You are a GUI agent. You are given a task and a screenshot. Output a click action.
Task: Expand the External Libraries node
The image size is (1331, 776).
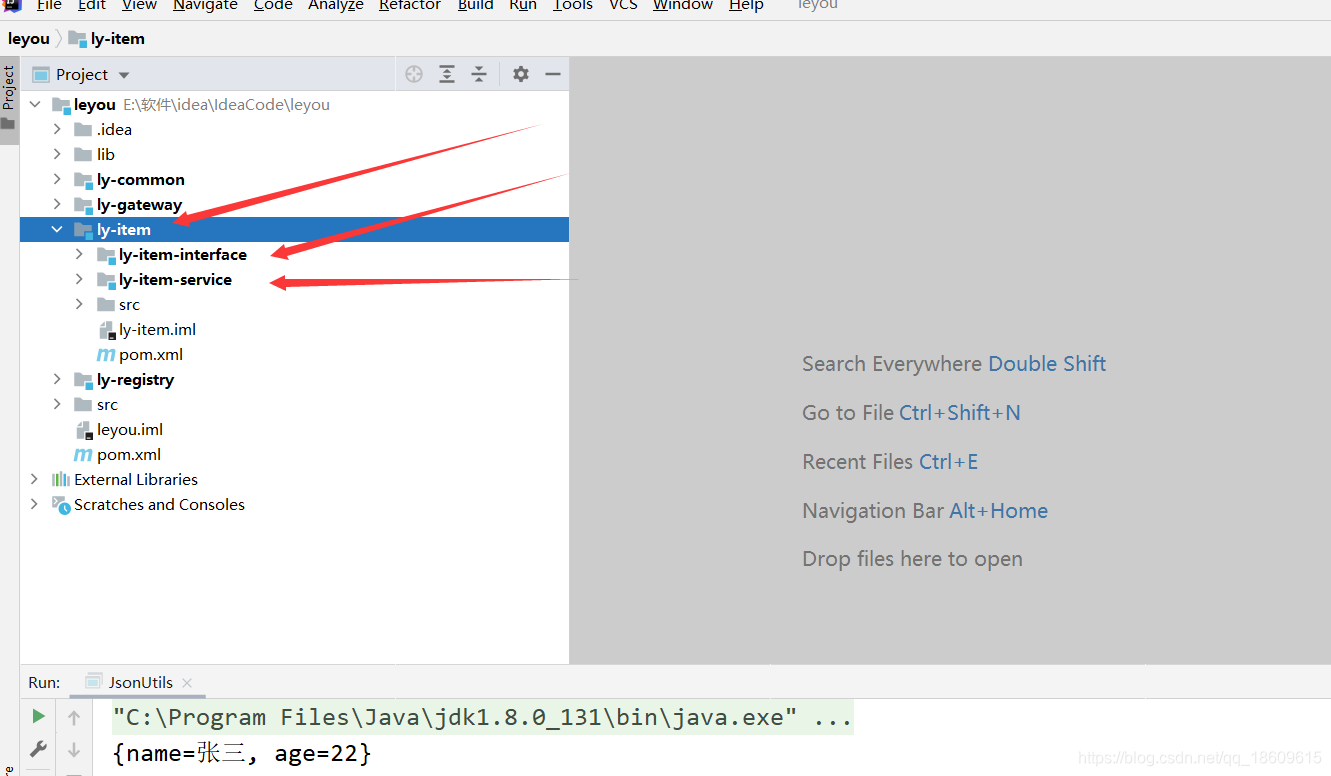click(35, 479)
